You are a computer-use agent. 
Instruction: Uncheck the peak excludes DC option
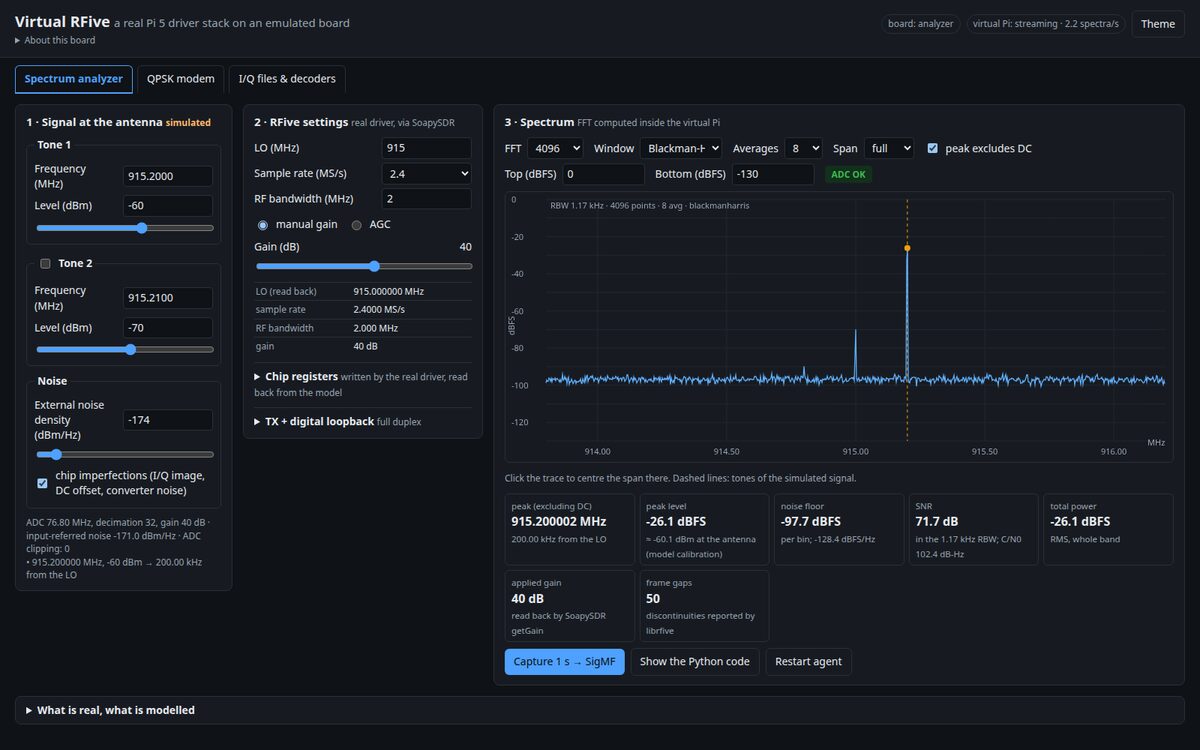pos(933,148)
